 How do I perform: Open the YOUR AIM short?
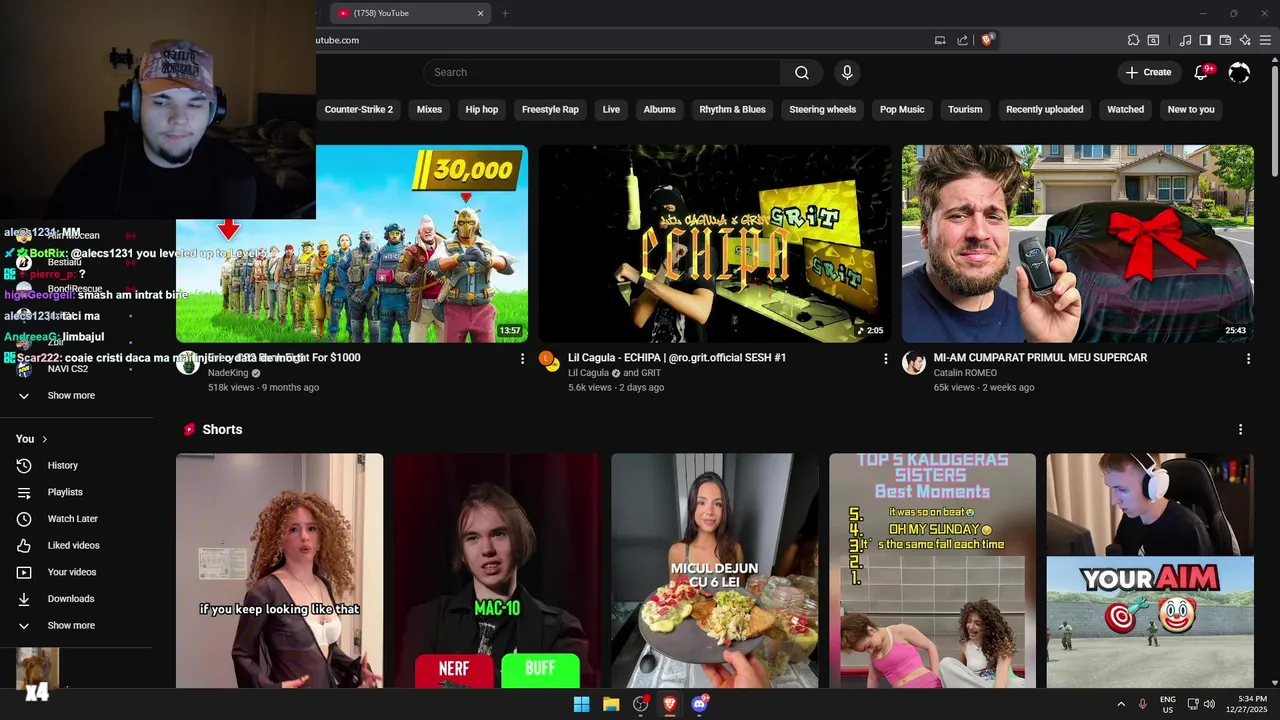coord(1150,571)
